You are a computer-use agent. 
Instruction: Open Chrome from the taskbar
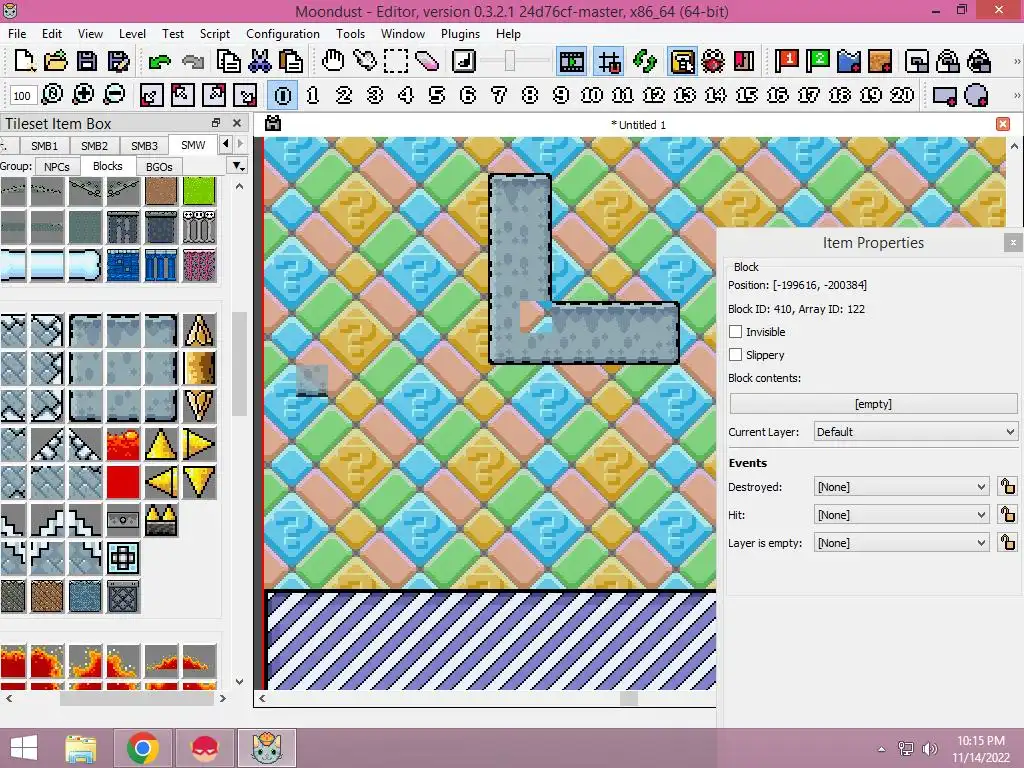[x=142, y=748]
